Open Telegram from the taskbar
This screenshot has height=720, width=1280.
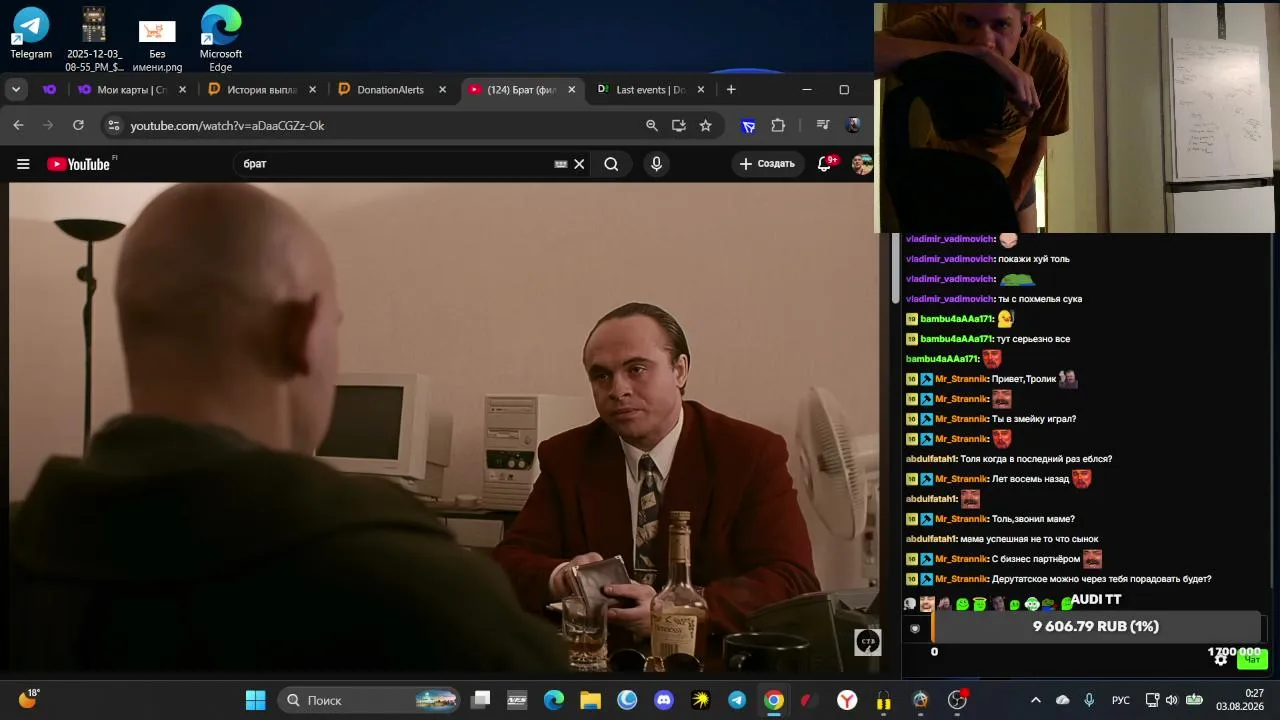point(737,700)
